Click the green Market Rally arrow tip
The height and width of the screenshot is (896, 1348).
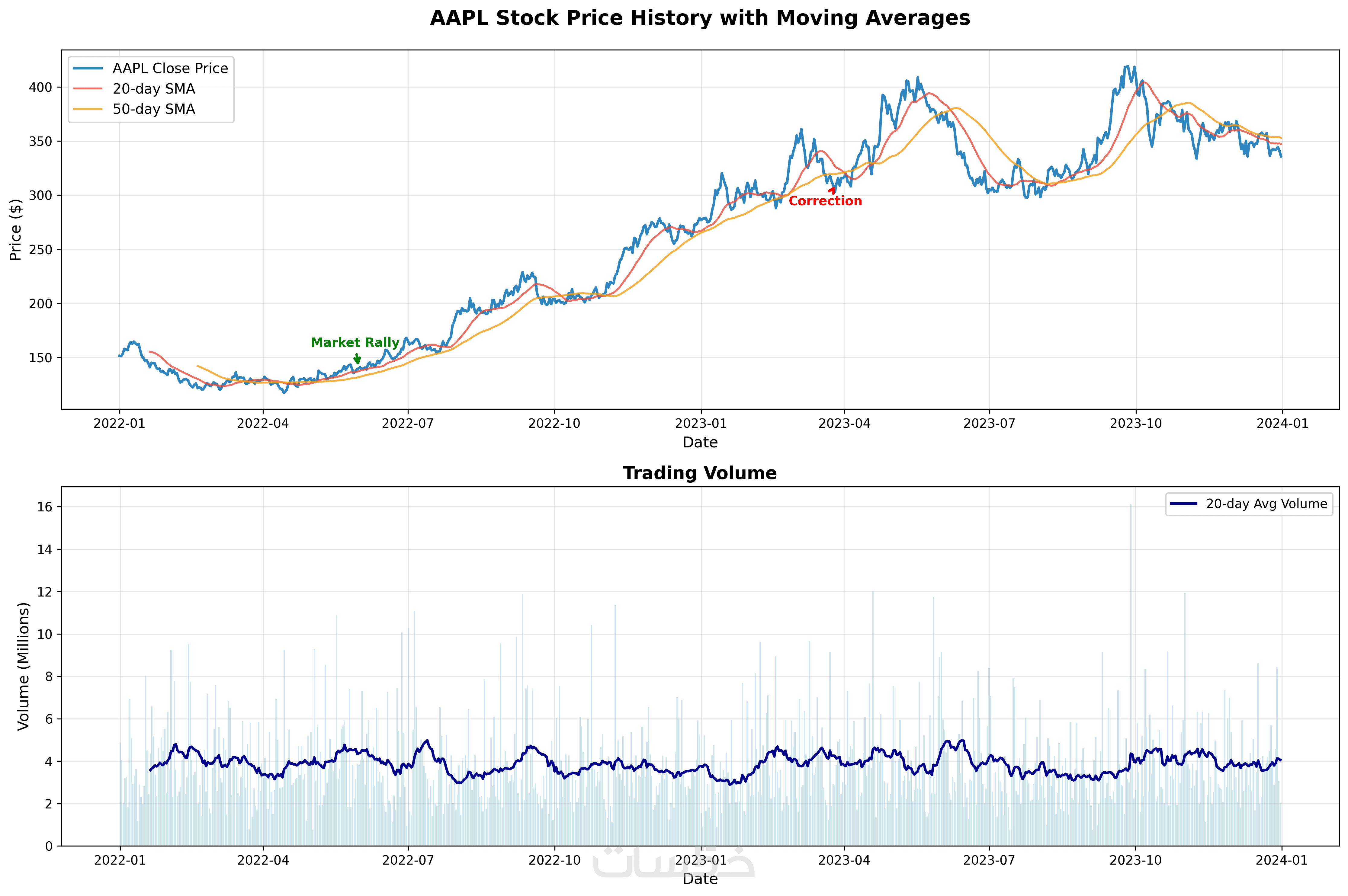(x=357, y=363)
